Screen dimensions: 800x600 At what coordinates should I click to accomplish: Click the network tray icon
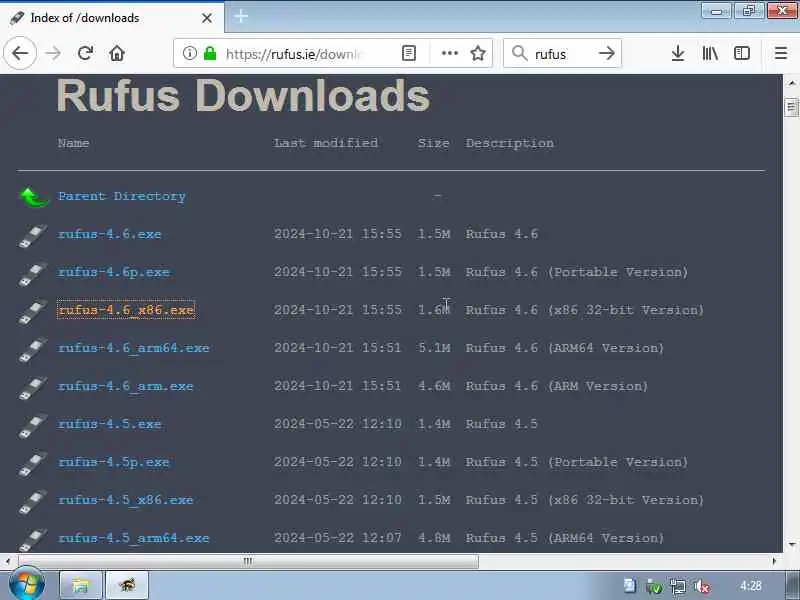(678, 587)
